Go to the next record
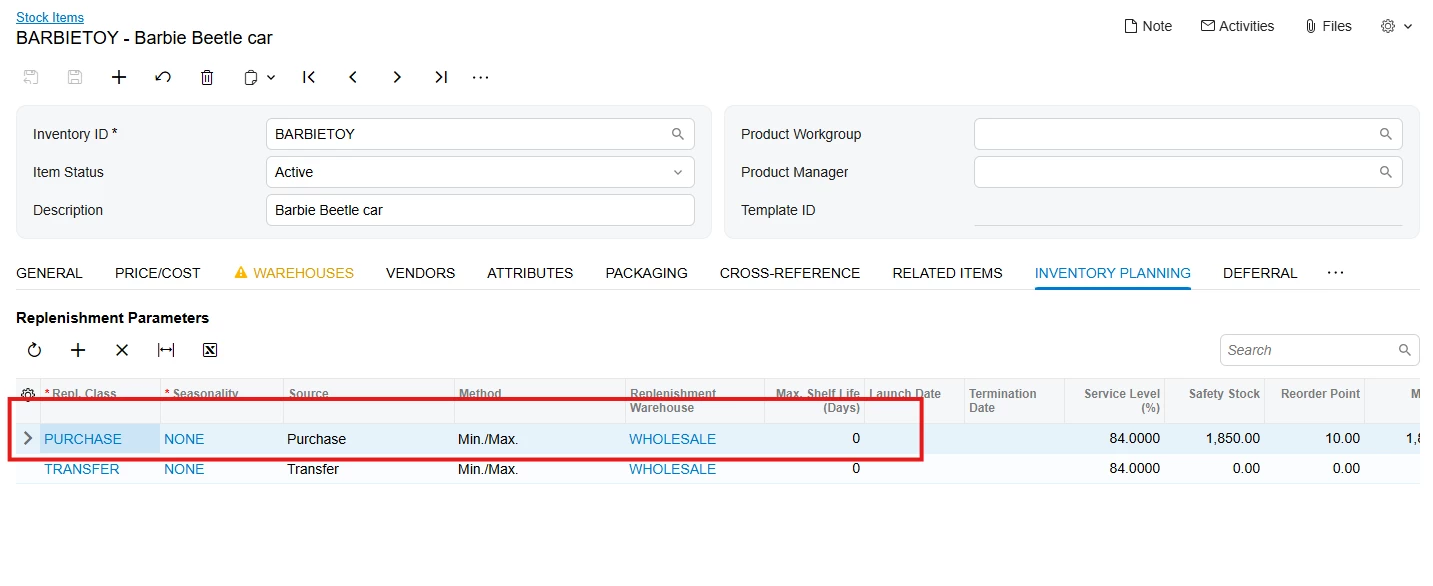Image resolution: width=1433 pixels, height=586 pixels. pos(397,77)
